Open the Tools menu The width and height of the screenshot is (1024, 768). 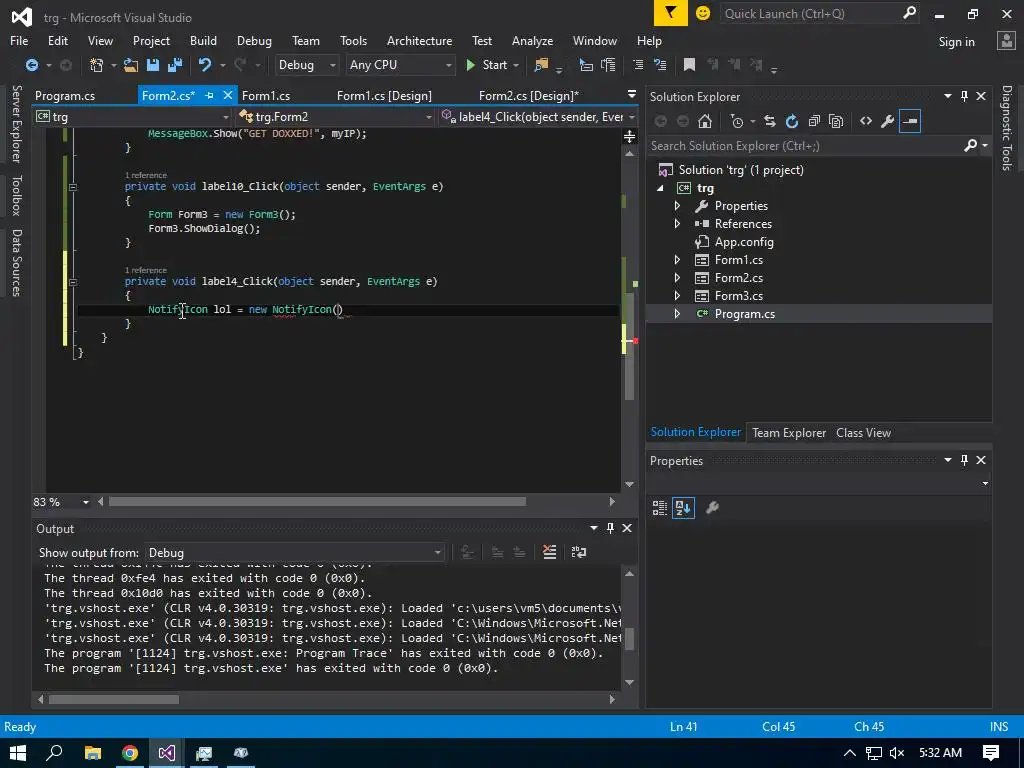click(353, 40)
